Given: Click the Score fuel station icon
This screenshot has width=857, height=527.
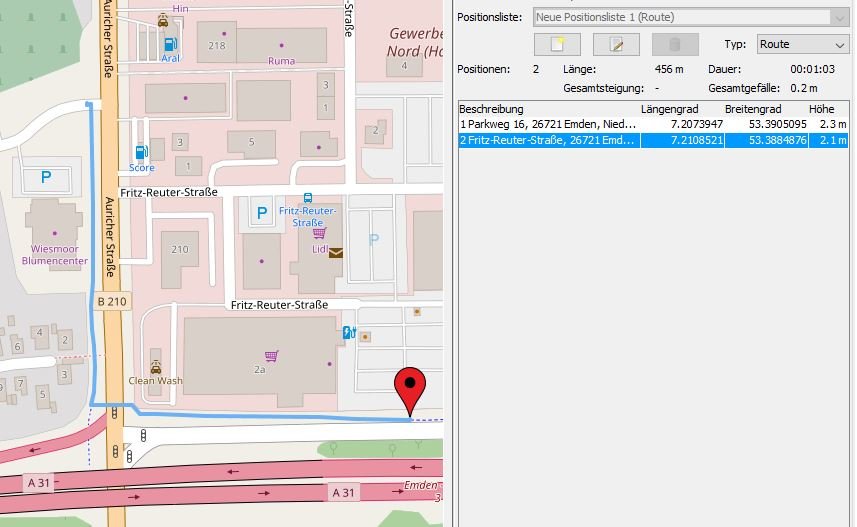Looking at the screenshot, I should click(x=141, y=152).
